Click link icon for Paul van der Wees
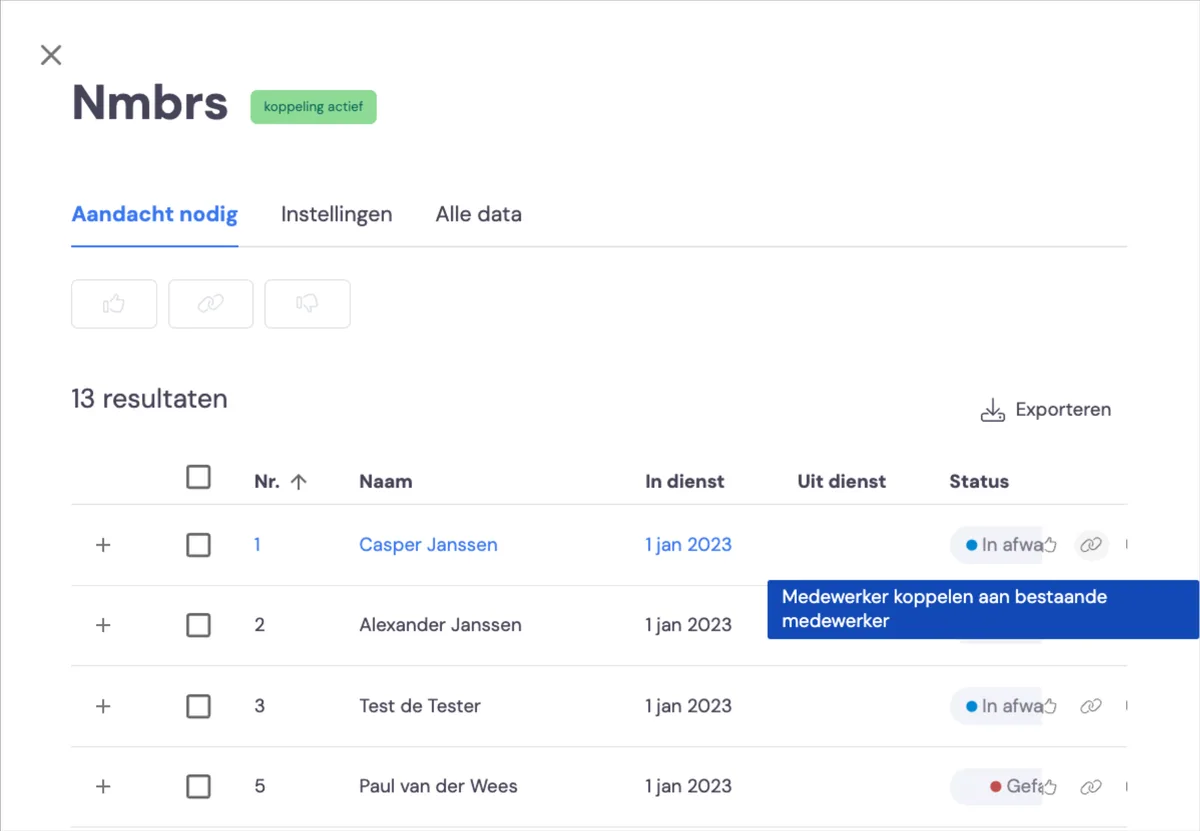Viewport: 1200px width, 831px height. (x=1091, y=787)
